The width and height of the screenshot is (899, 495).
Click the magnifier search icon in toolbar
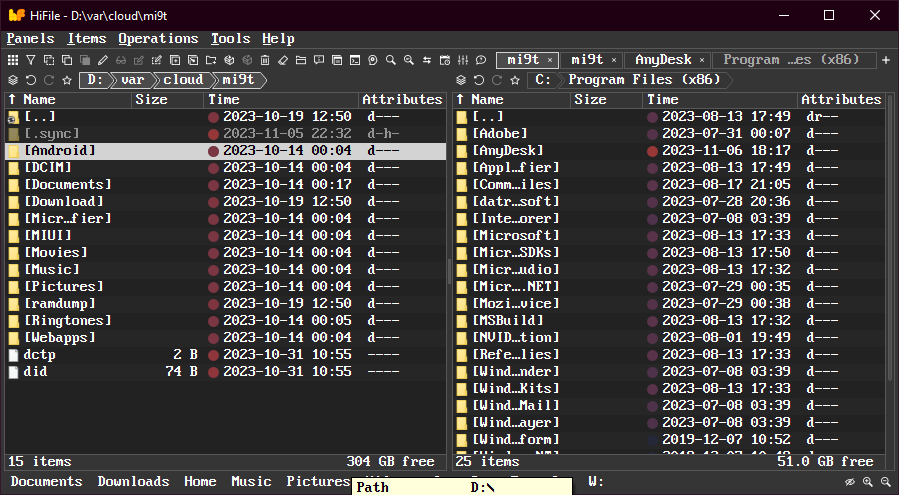tap(391, 60)
